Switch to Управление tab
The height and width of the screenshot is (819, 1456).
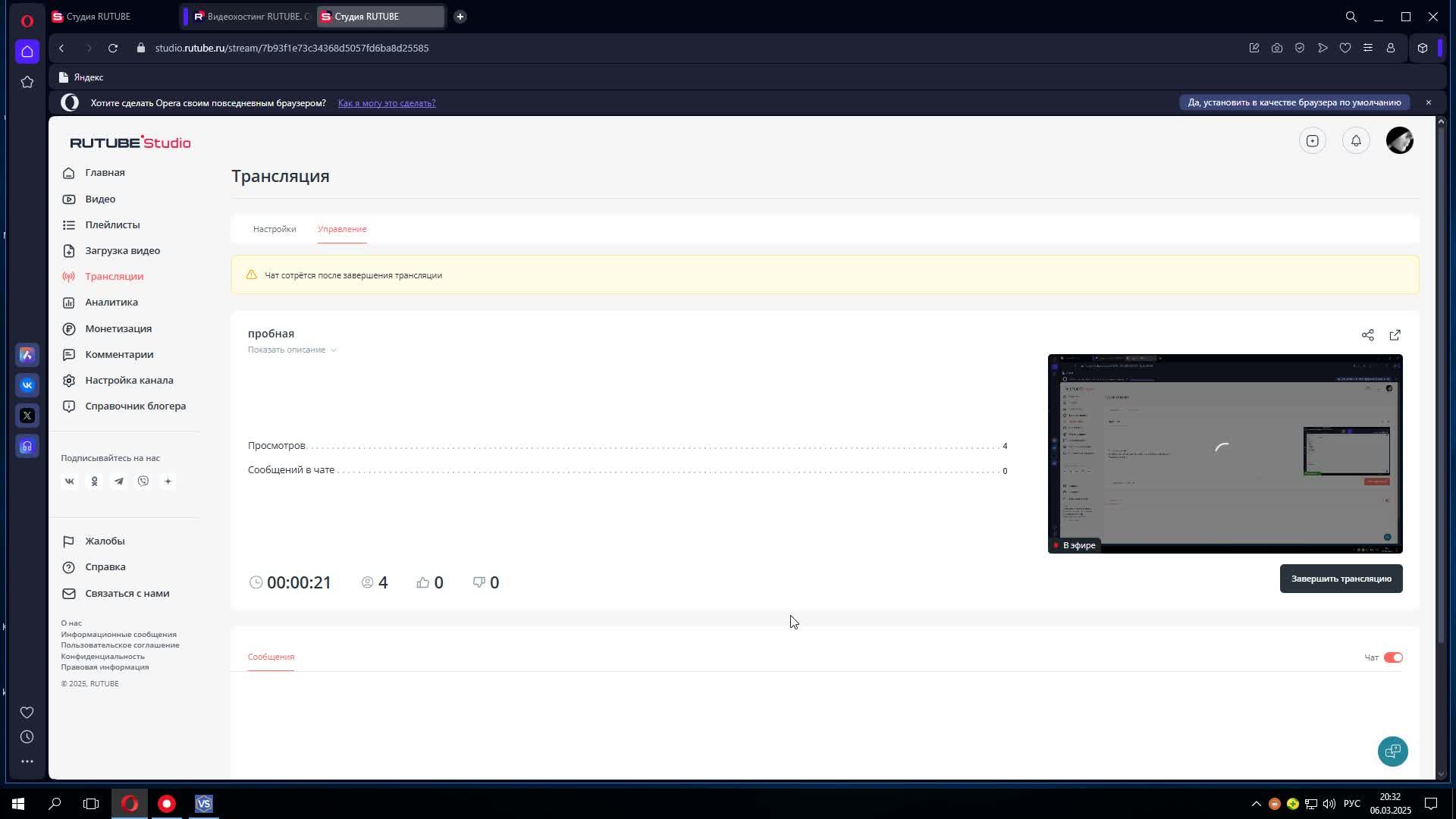342,229
